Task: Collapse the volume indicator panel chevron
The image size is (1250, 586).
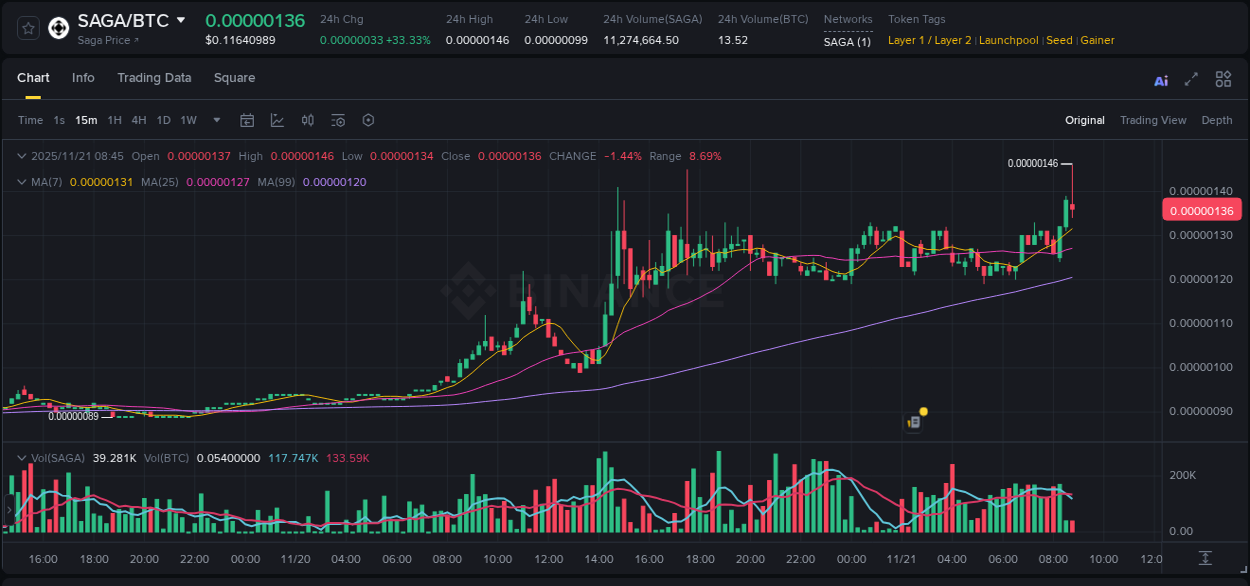Action: (x=22, y=457)
